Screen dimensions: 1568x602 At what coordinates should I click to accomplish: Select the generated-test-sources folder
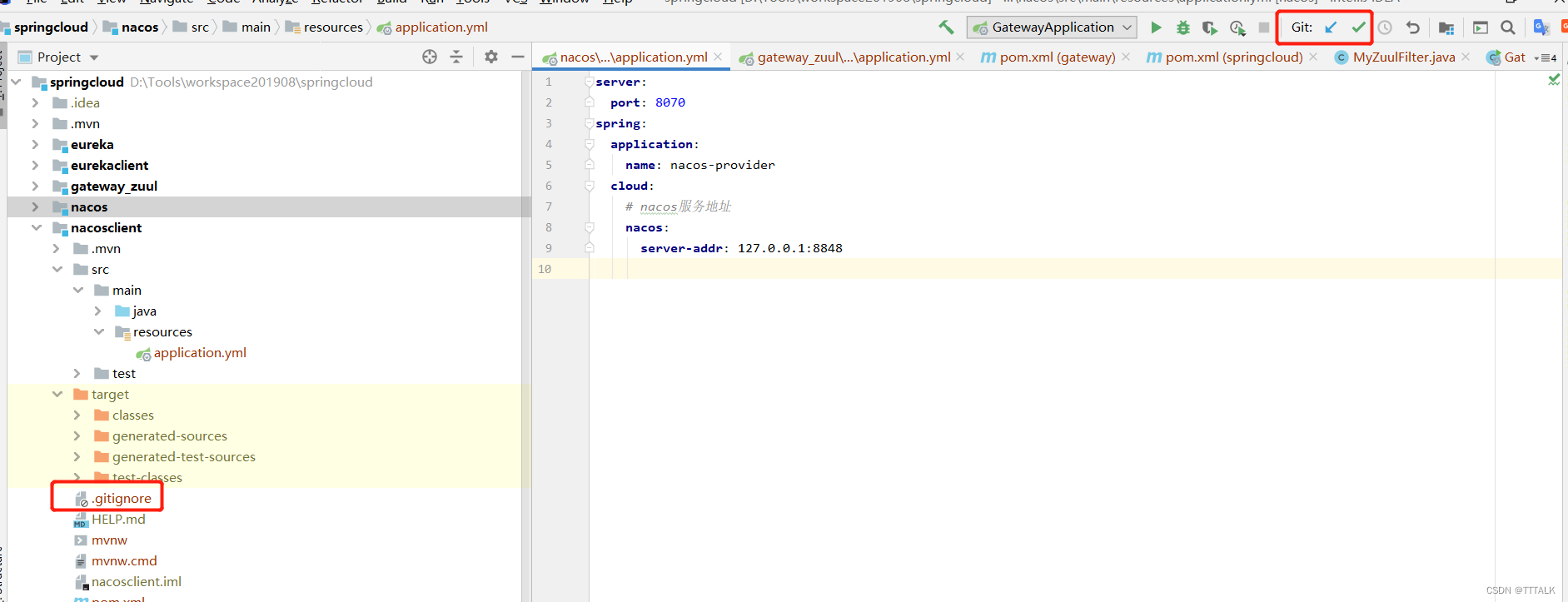click(x=184, y=456)
